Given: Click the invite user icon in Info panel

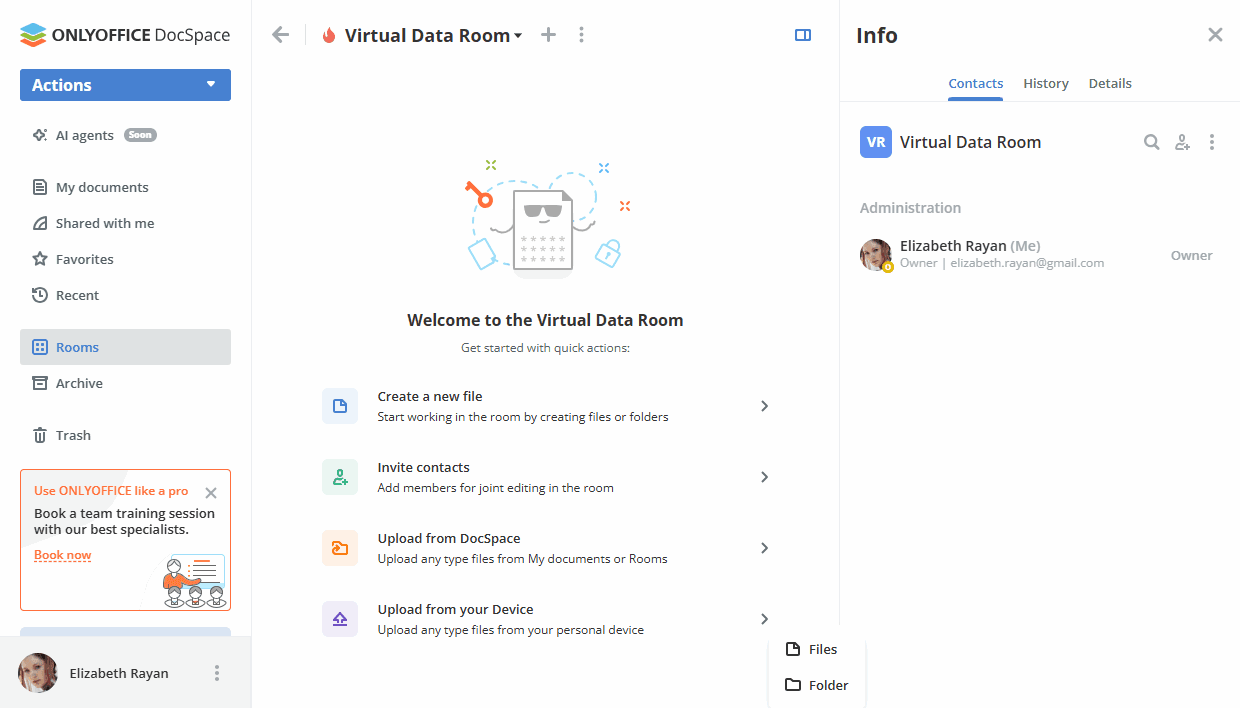Looking at the screenshot, I should coord(1182,142).
